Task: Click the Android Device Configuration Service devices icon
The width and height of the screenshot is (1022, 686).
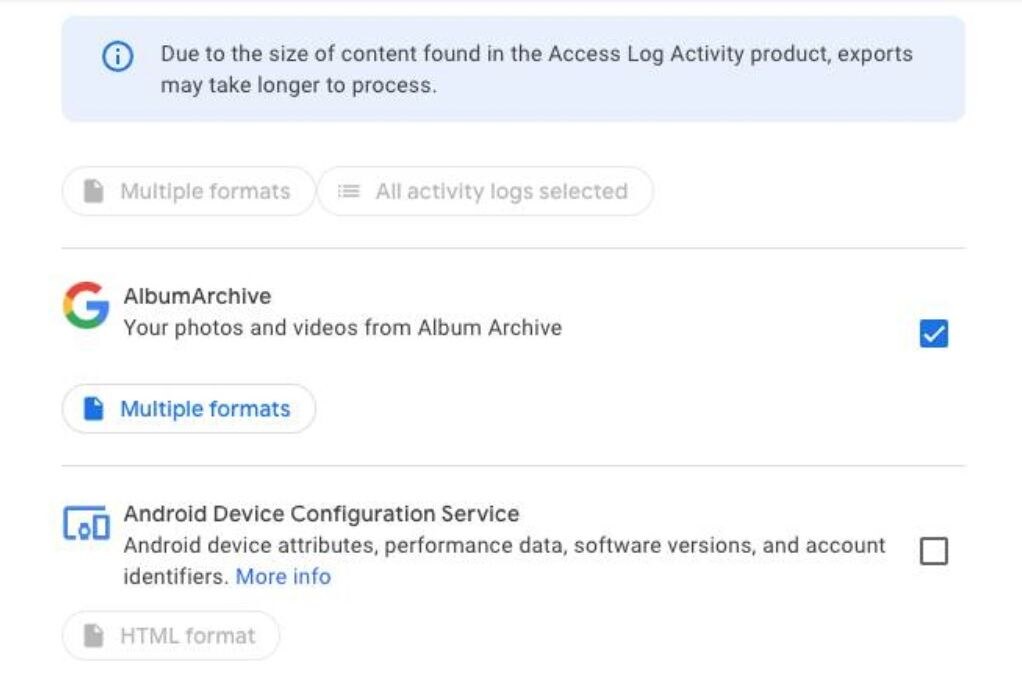Action: [86, 524]
